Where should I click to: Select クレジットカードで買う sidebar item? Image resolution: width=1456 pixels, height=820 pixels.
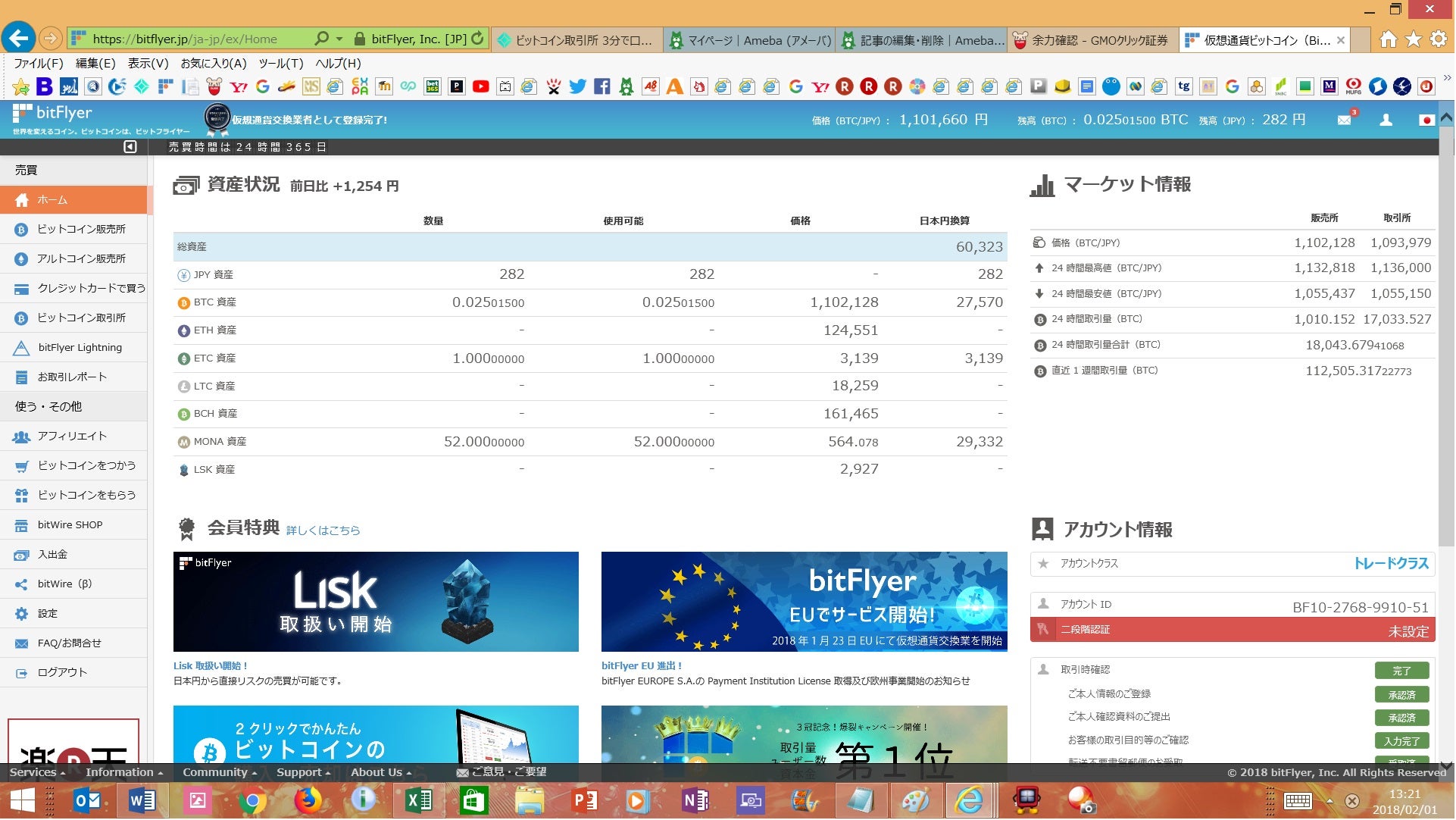click(x=73, y=289)
